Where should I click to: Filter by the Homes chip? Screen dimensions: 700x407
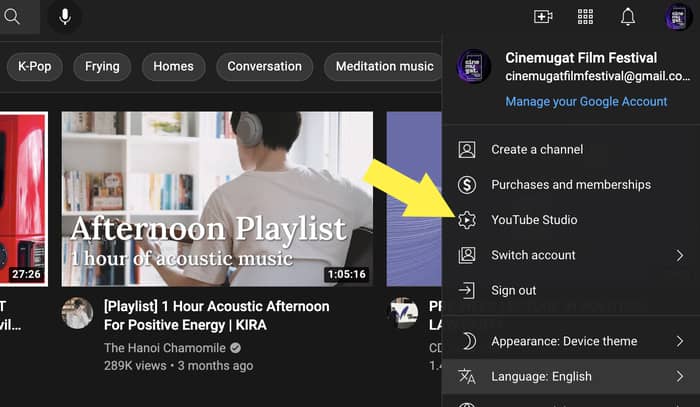pyautogui.click(x=173, y=66)
